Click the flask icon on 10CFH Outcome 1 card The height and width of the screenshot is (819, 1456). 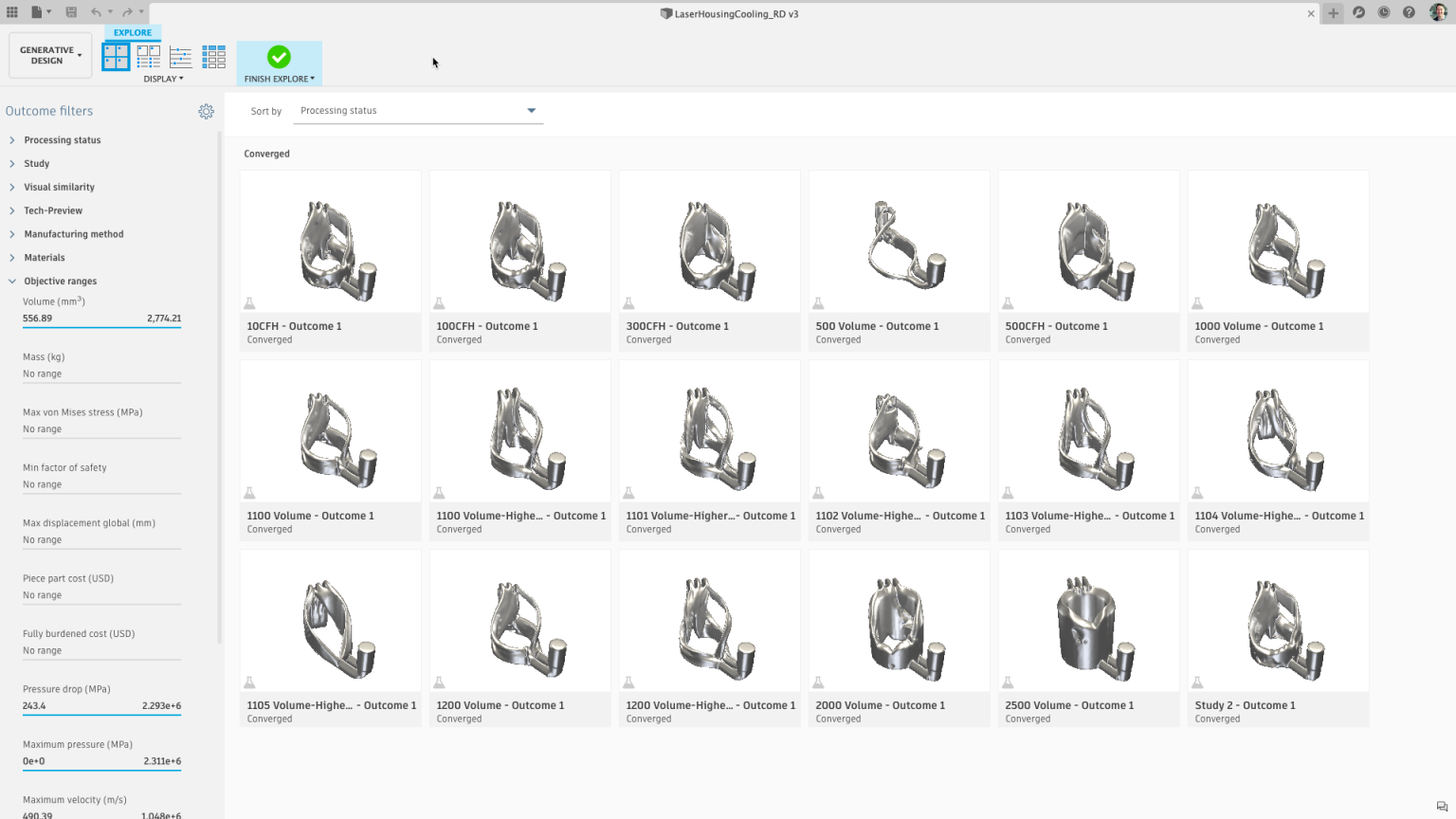click(249, 302)
